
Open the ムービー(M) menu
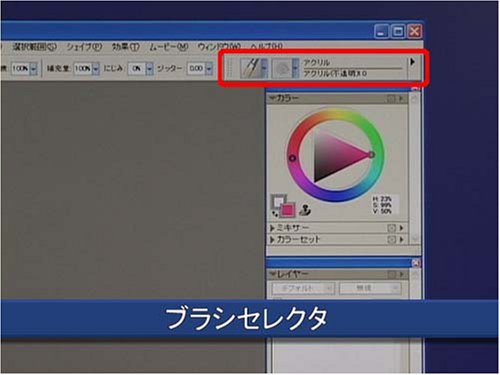[x=168, y=47]
